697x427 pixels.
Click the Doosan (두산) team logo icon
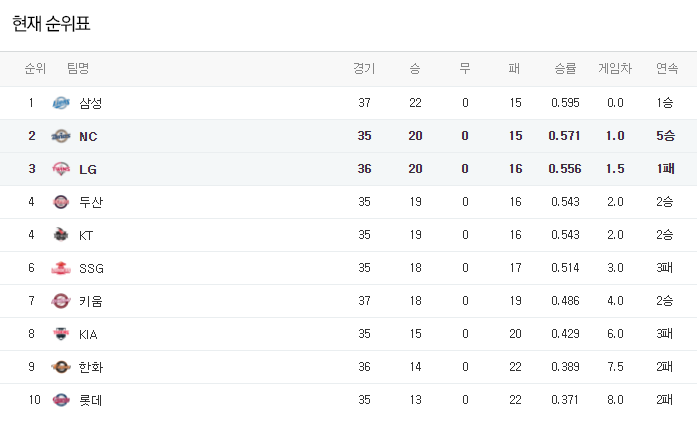[x=61, y=202]
